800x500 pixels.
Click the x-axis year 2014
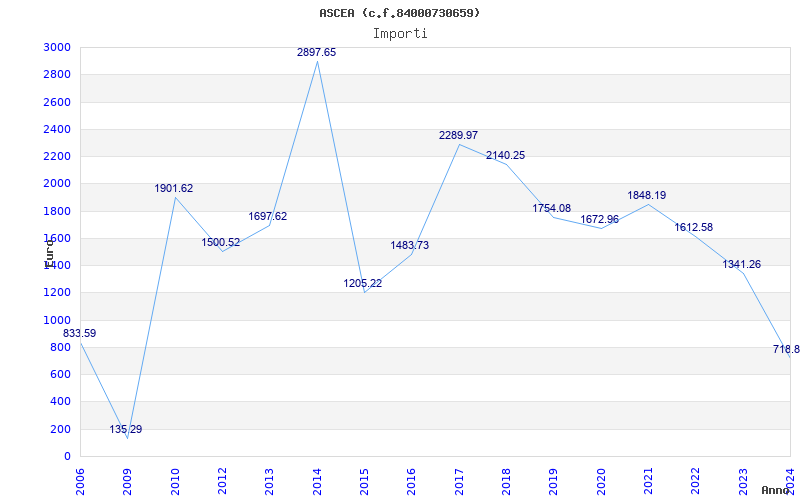(x=317, y=482)
